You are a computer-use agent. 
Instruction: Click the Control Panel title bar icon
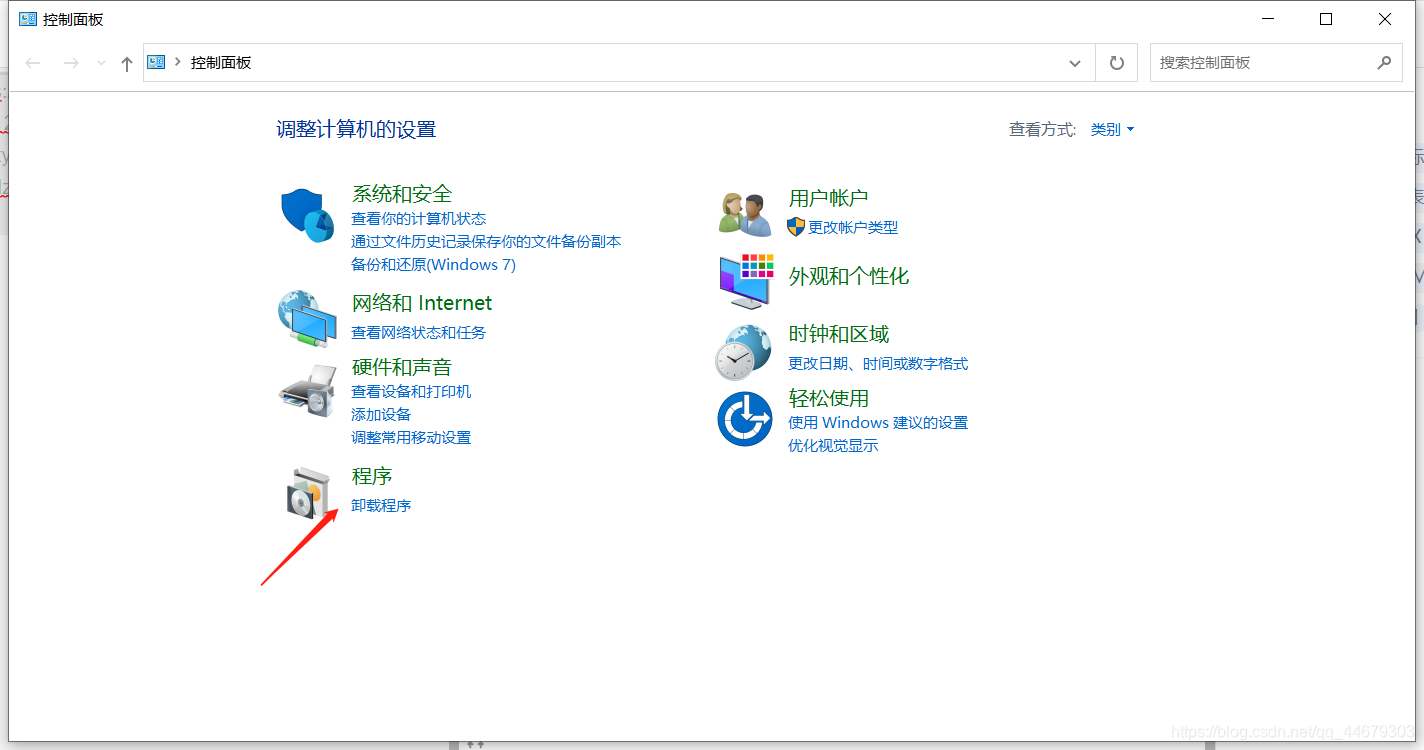click(28, 19)
